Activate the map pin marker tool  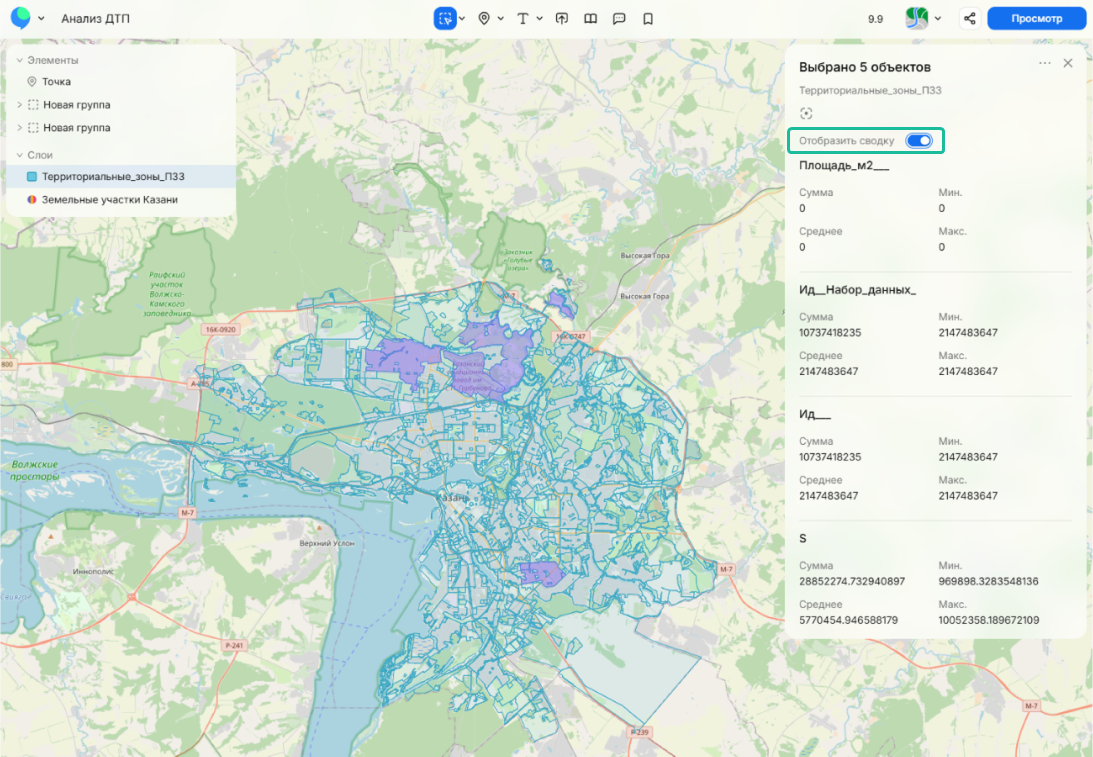click(484, 18)
